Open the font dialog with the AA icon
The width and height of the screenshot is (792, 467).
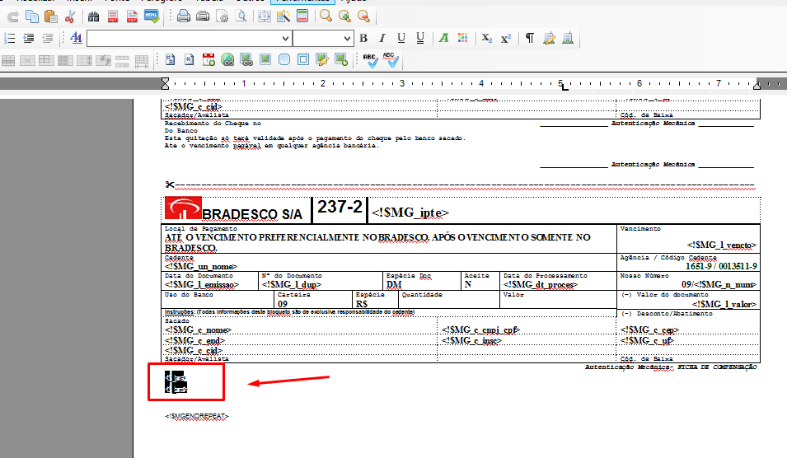(76, 38)
